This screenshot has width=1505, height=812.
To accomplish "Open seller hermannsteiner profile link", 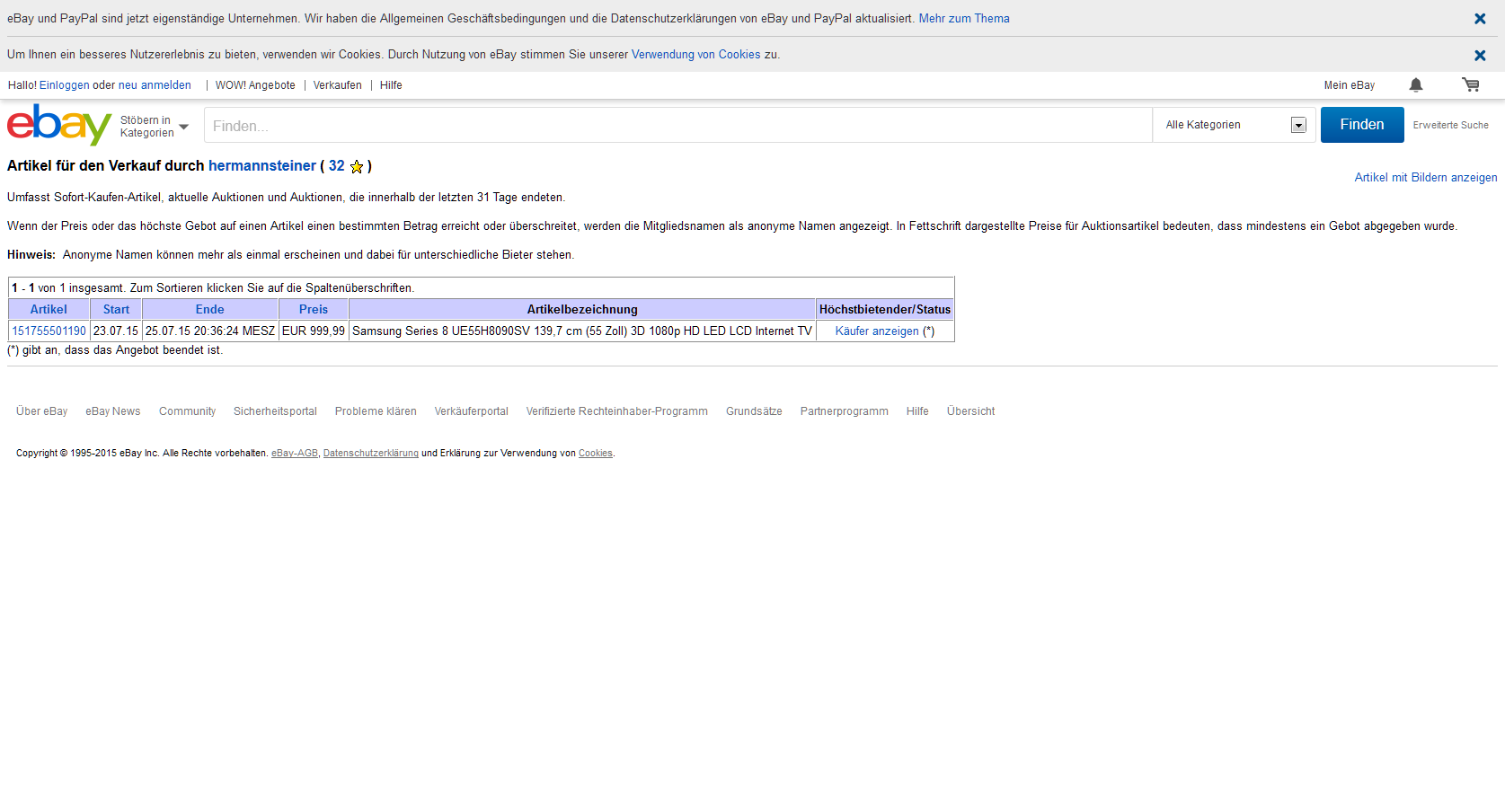I will click(262, 166).
